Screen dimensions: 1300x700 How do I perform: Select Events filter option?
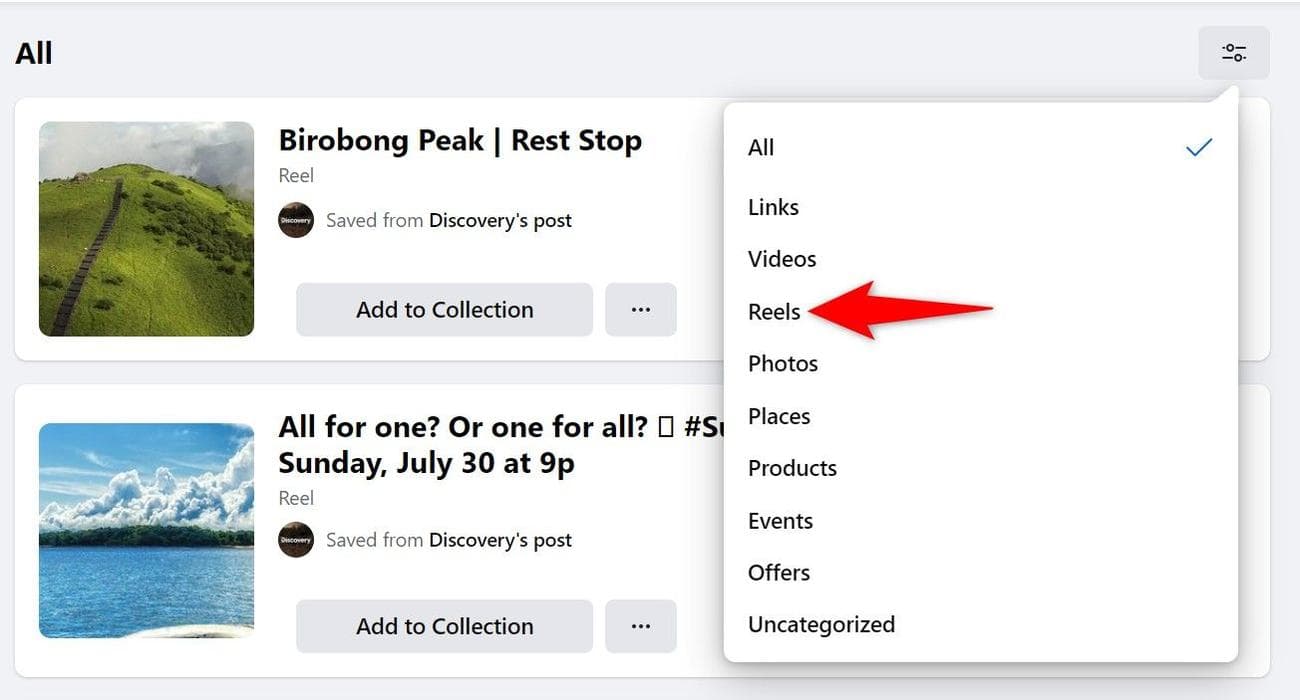point(780,521)
